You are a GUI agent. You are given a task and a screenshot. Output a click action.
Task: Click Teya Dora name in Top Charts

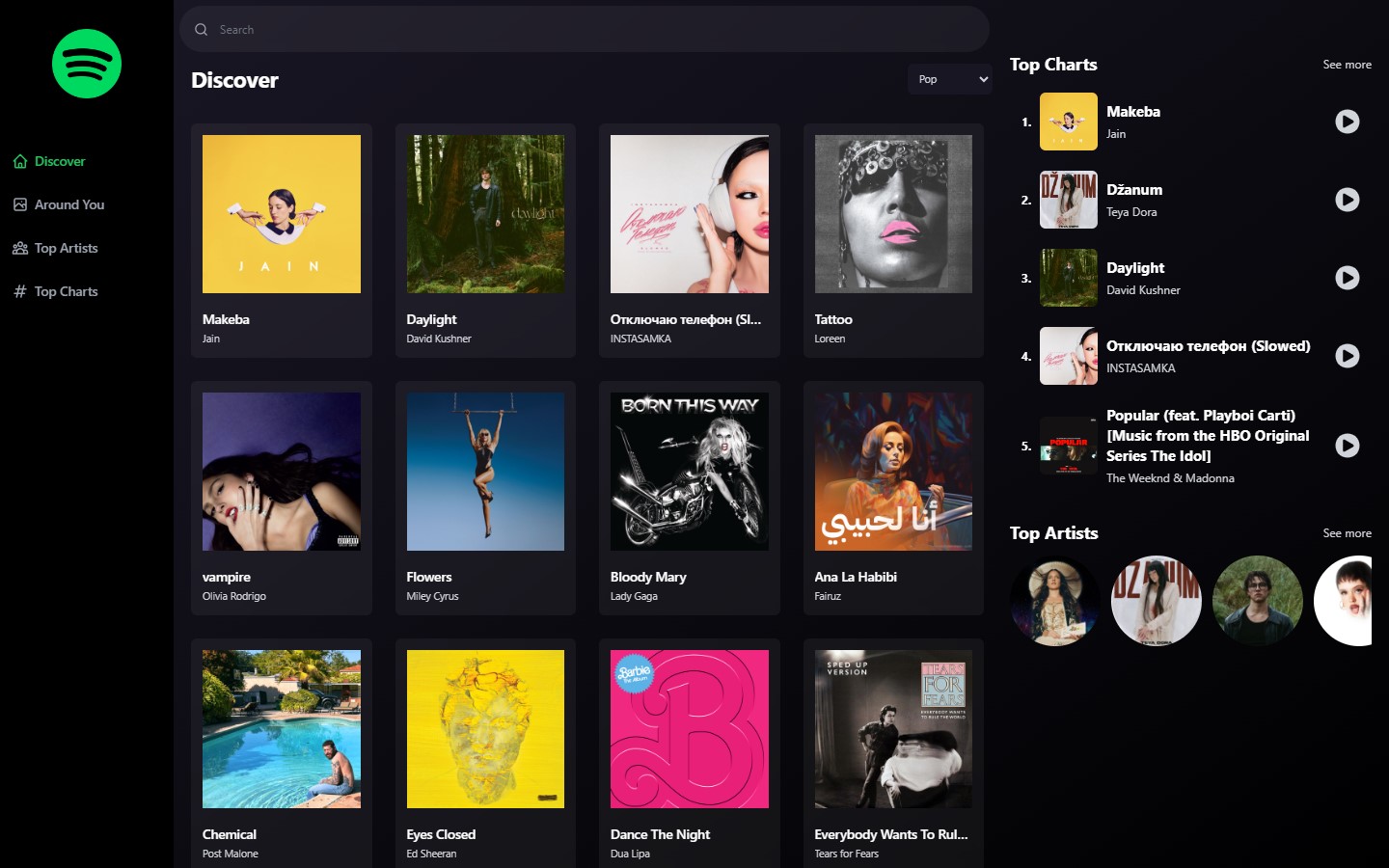click(x=1131, y=212)
